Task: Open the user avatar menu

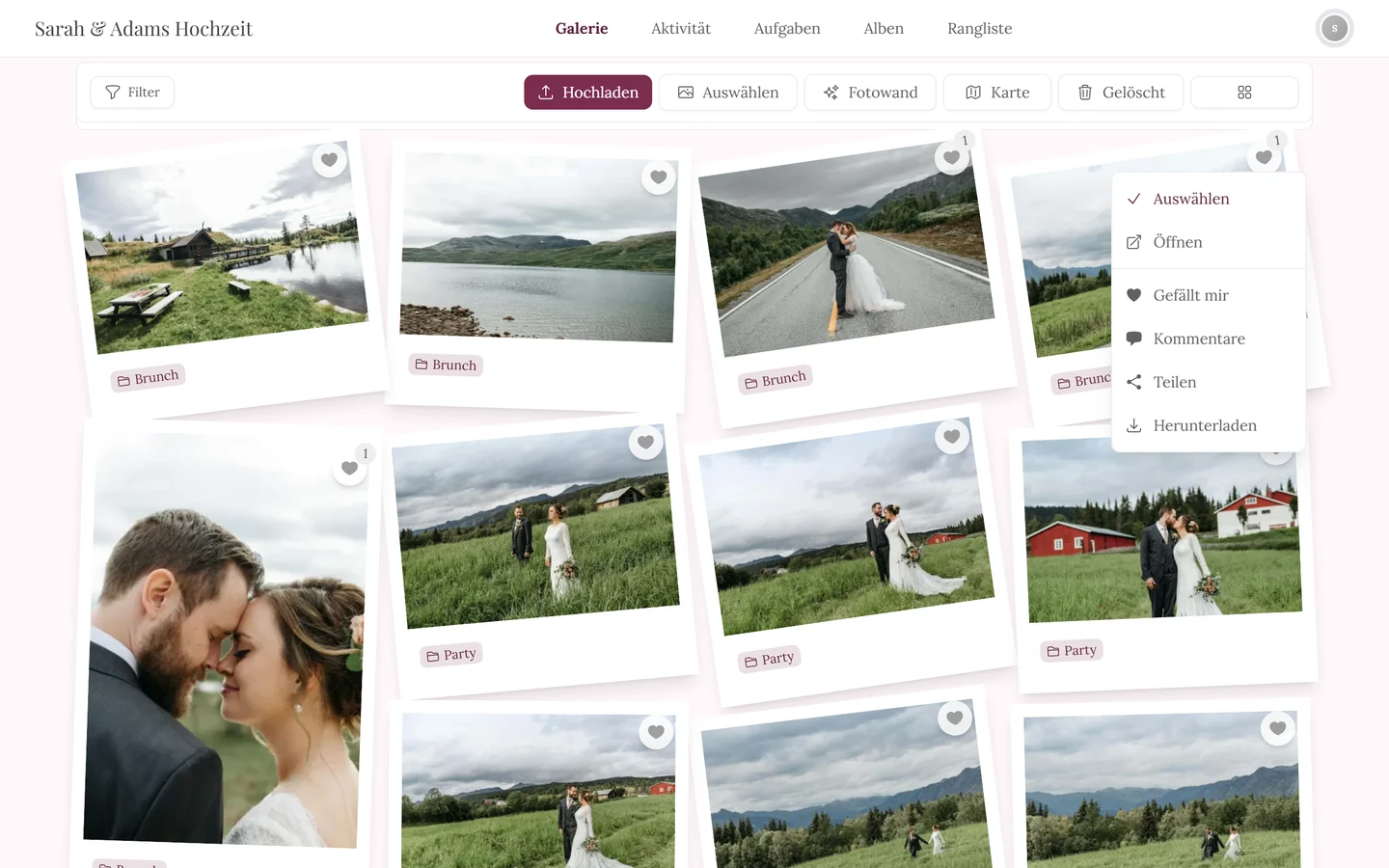Action: pyautogui.click(x=1334, y=29)
